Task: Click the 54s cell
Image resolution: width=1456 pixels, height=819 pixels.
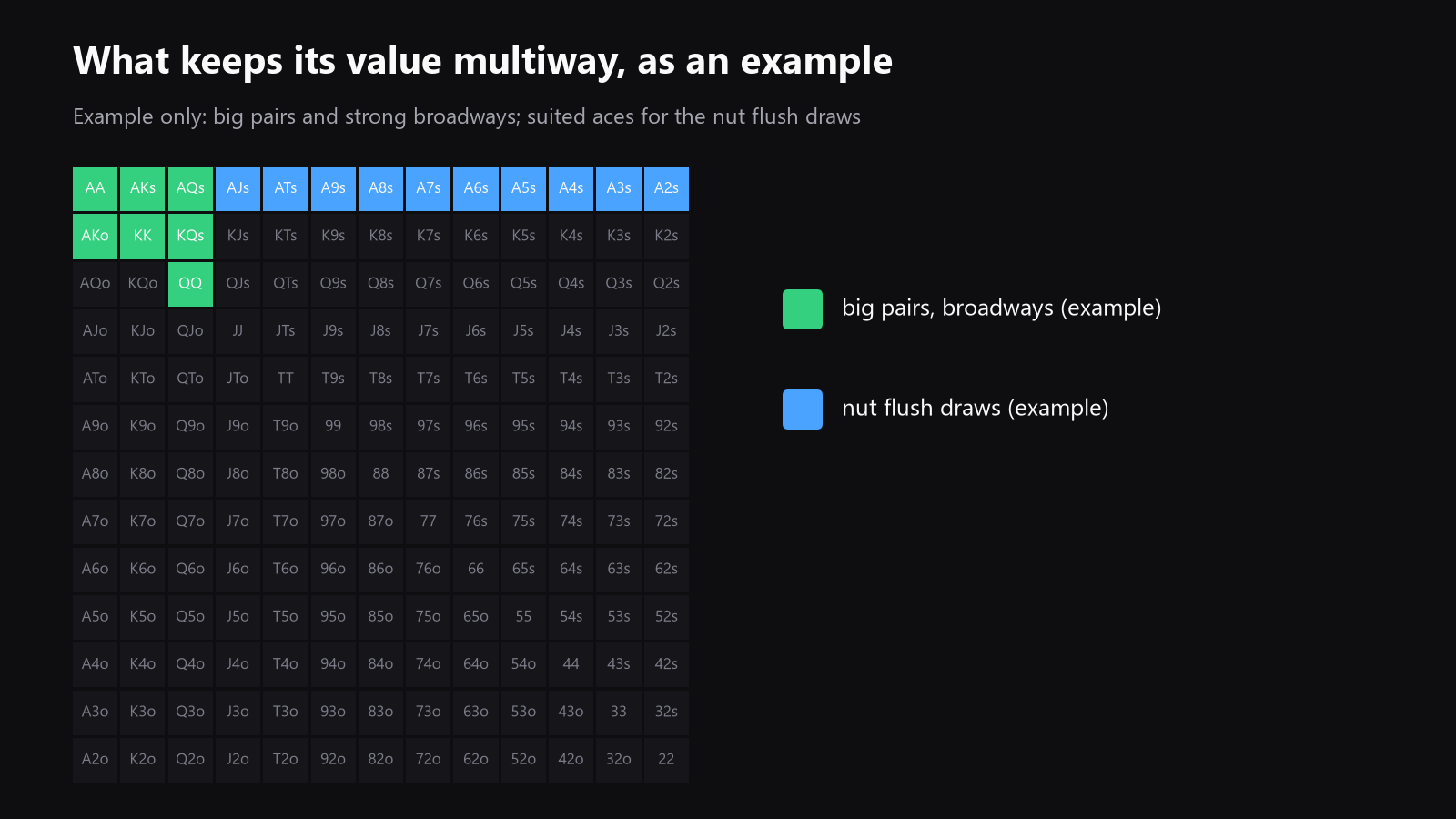Action: 571,617
